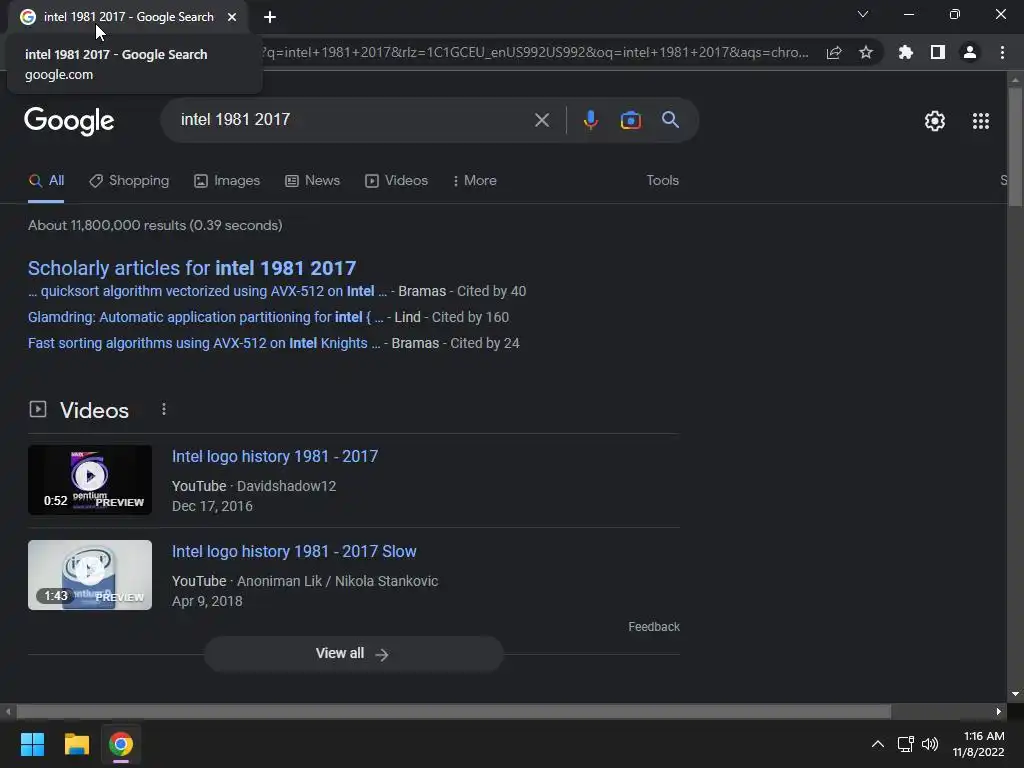1024x768 pixels.
Task: Open Chrome three-dot menu
Action: 1002,52
